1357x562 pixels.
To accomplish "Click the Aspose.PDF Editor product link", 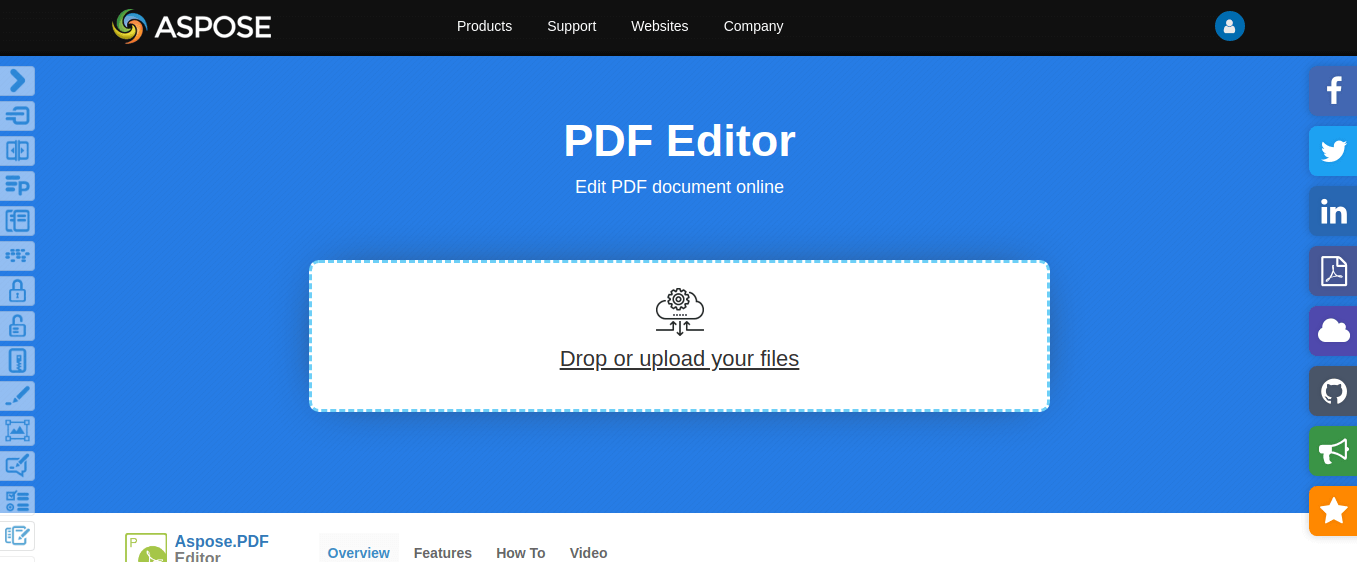I will point(221,548).
